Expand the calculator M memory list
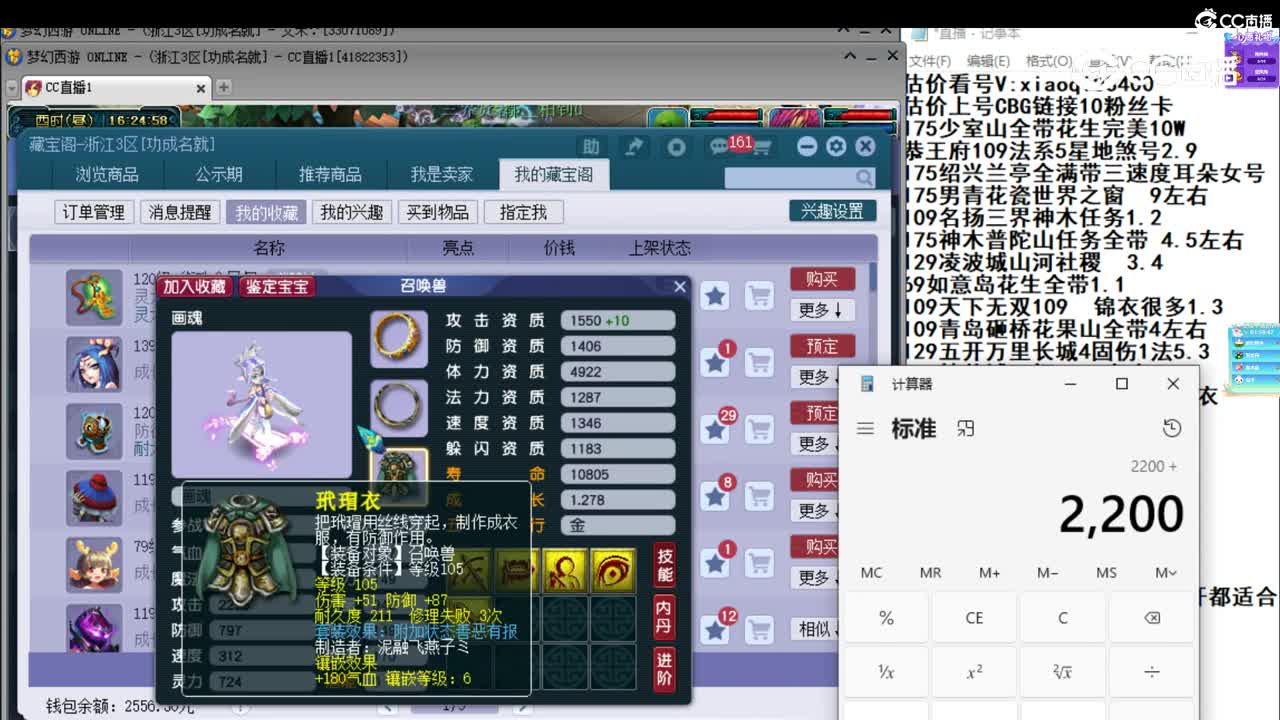This screenshot has width=1280, height=720. coord(1166,573)
